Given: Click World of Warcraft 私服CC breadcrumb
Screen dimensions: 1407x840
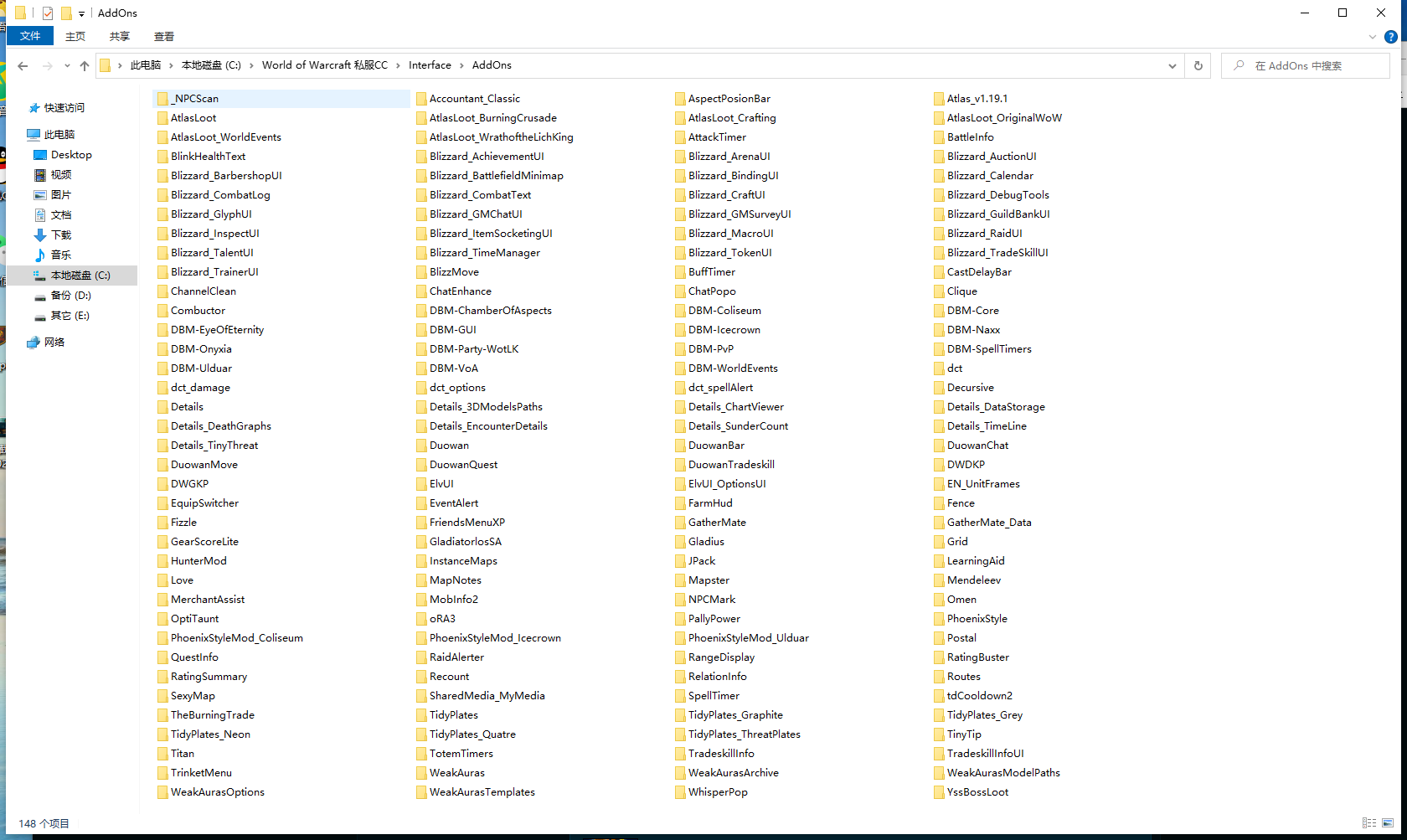Looking at the screenshot, I should (x=325, y=65).
